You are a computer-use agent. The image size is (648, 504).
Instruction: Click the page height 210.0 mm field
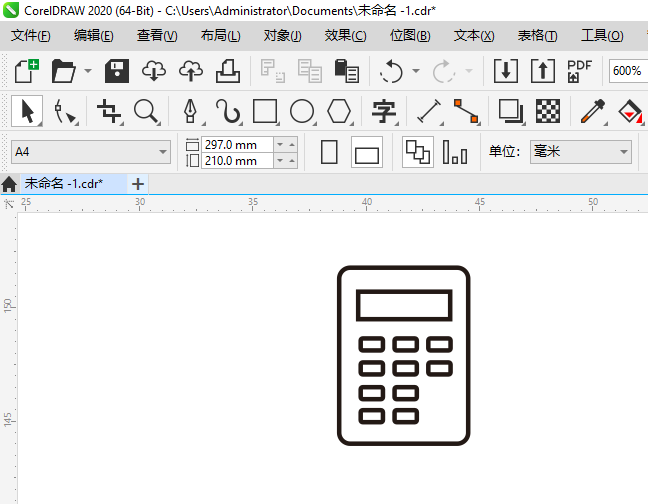(x=237, y=160)
